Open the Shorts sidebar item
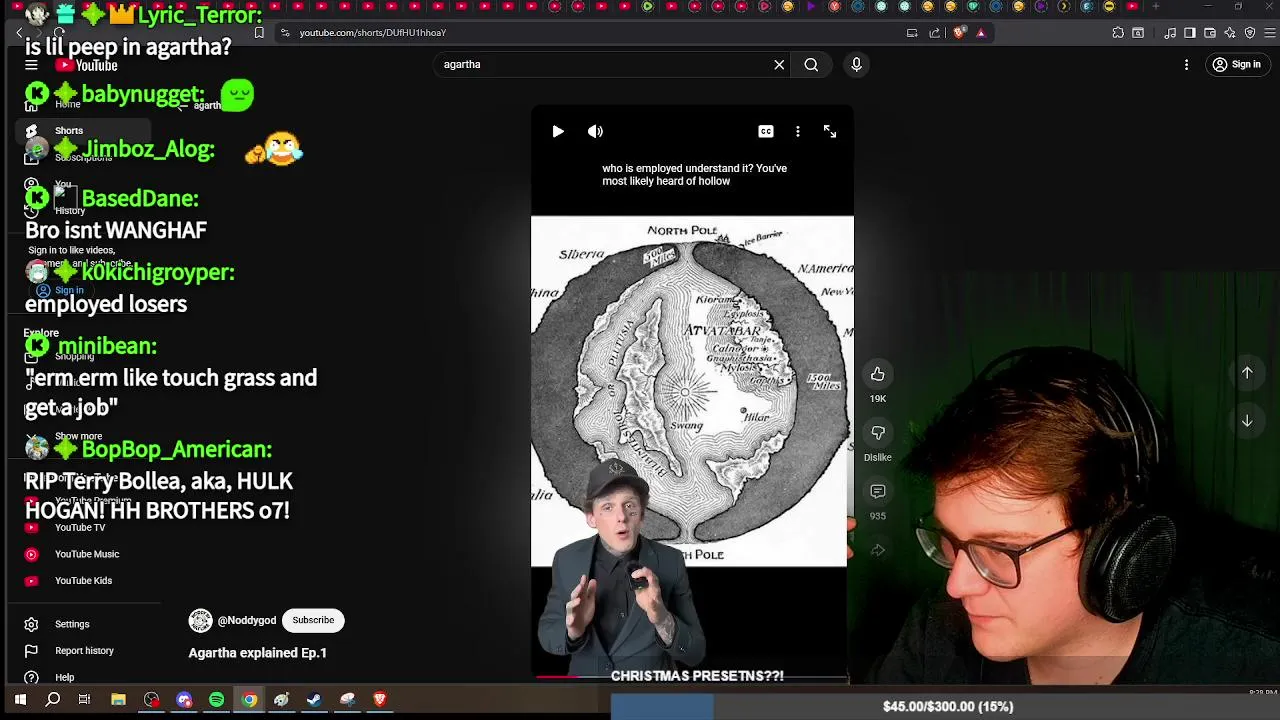The image size is (1280, 720). [x=83, y=131]
